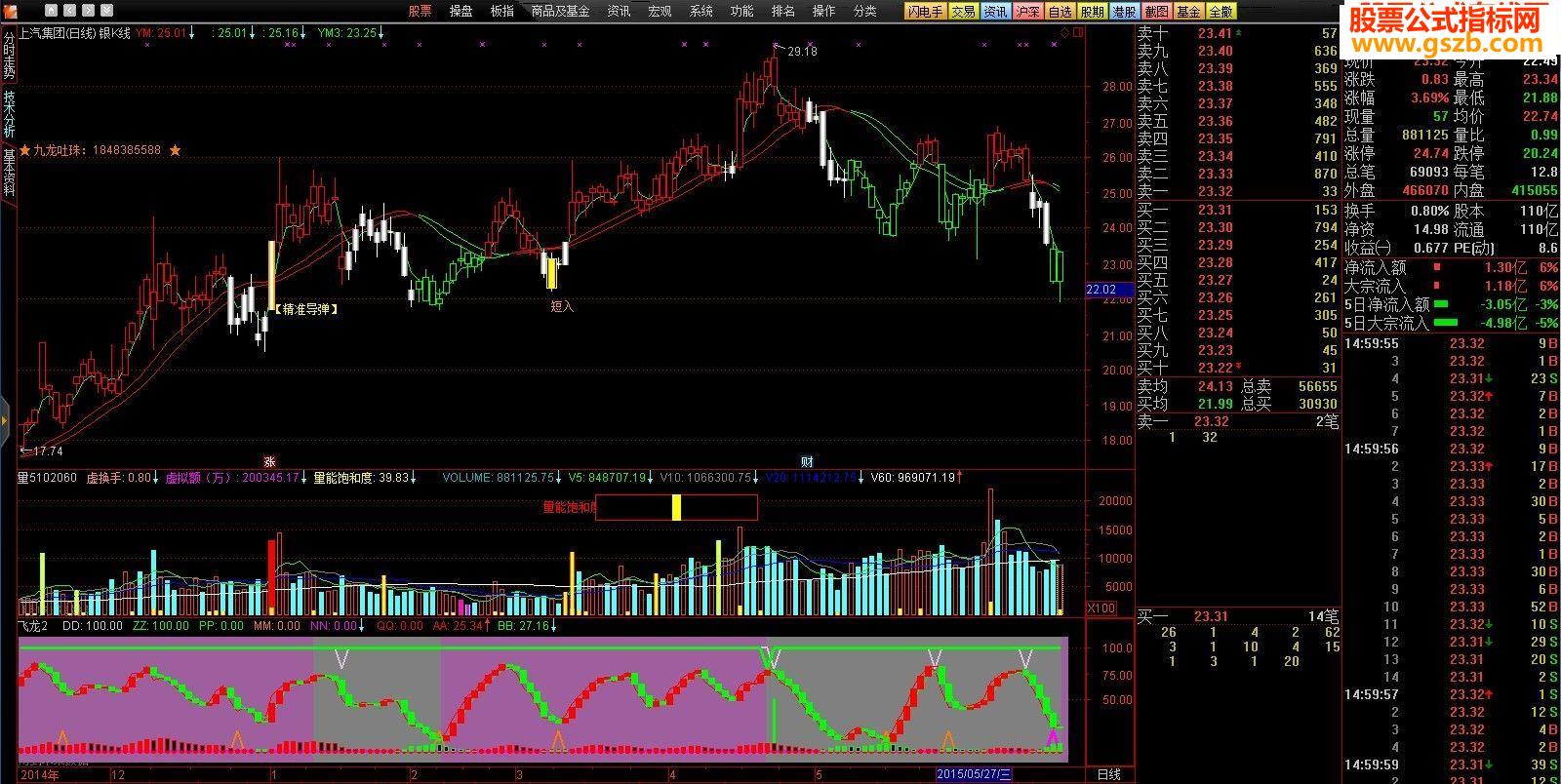Select the 卖十 23.41 order row
This screenshot has height=784, width=1561.
[1237, 33]
